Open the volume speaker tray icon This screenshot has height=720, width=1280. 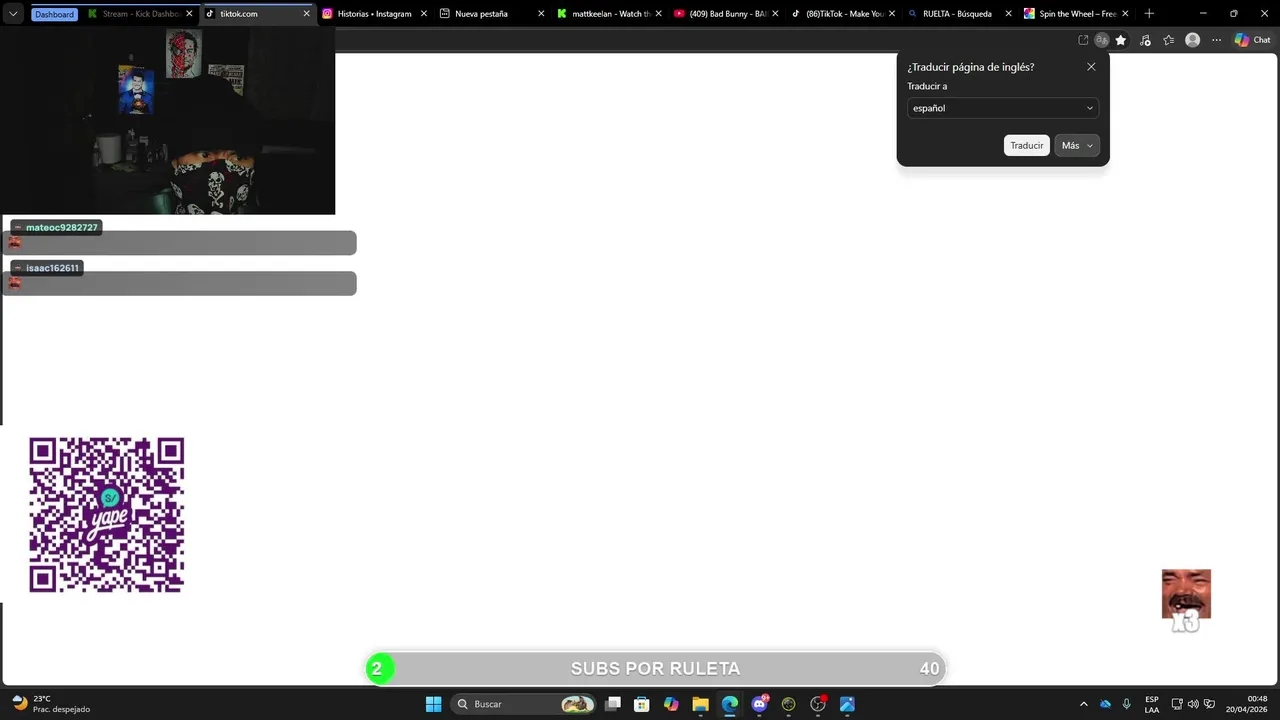tap(1192, 704)
